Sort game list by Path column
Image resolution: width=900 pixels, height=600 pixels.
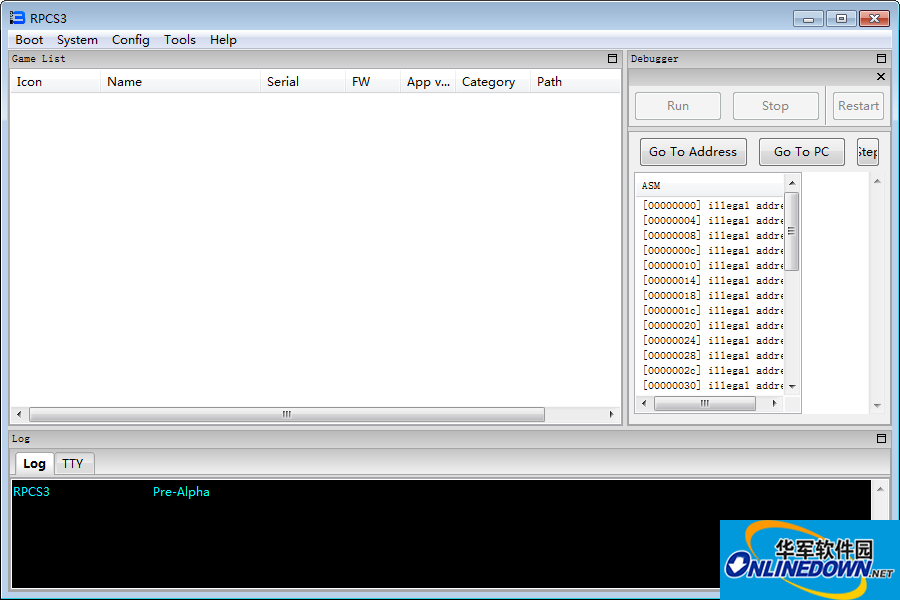pyautogui.click(x=575, y=82)
